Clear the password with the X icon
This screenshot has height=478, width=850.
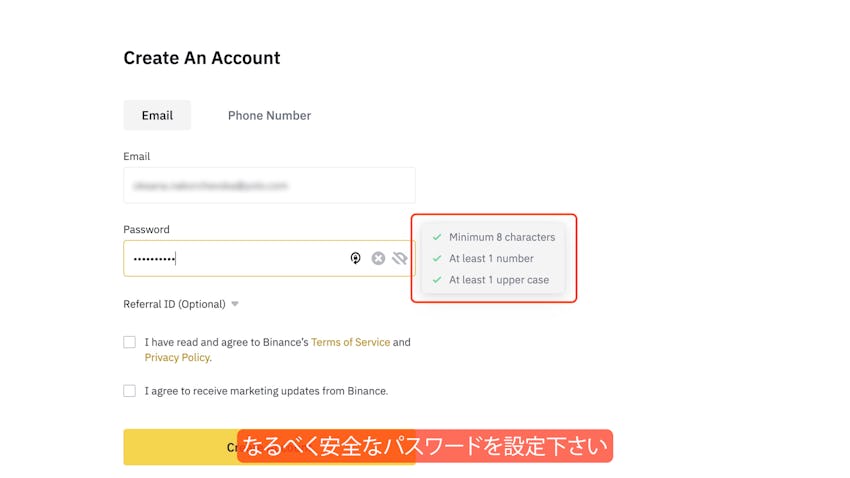[x=378, y=258]
